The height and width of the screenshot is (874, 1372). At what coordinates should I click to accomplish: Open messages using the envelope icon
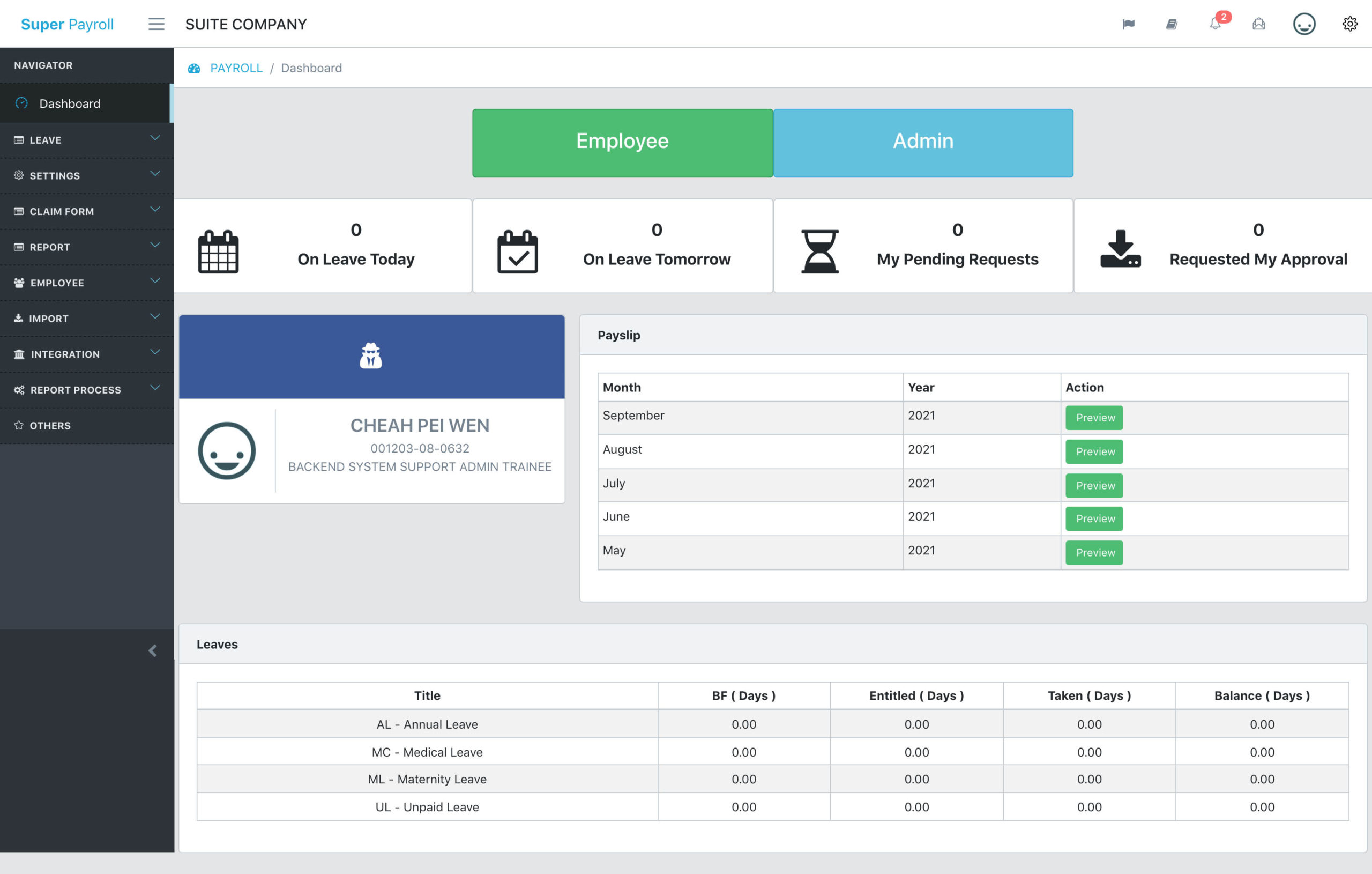(x=1258, y=24)
